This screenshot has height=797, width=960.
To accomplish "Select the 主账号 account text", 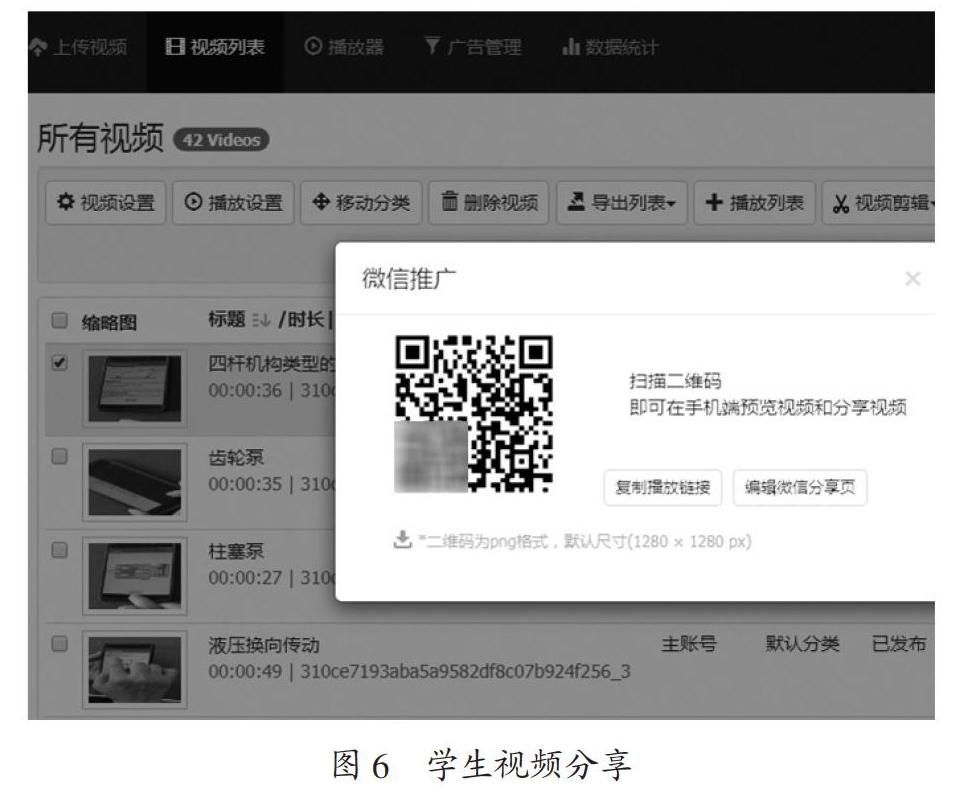I will click(x=689, y=643).
